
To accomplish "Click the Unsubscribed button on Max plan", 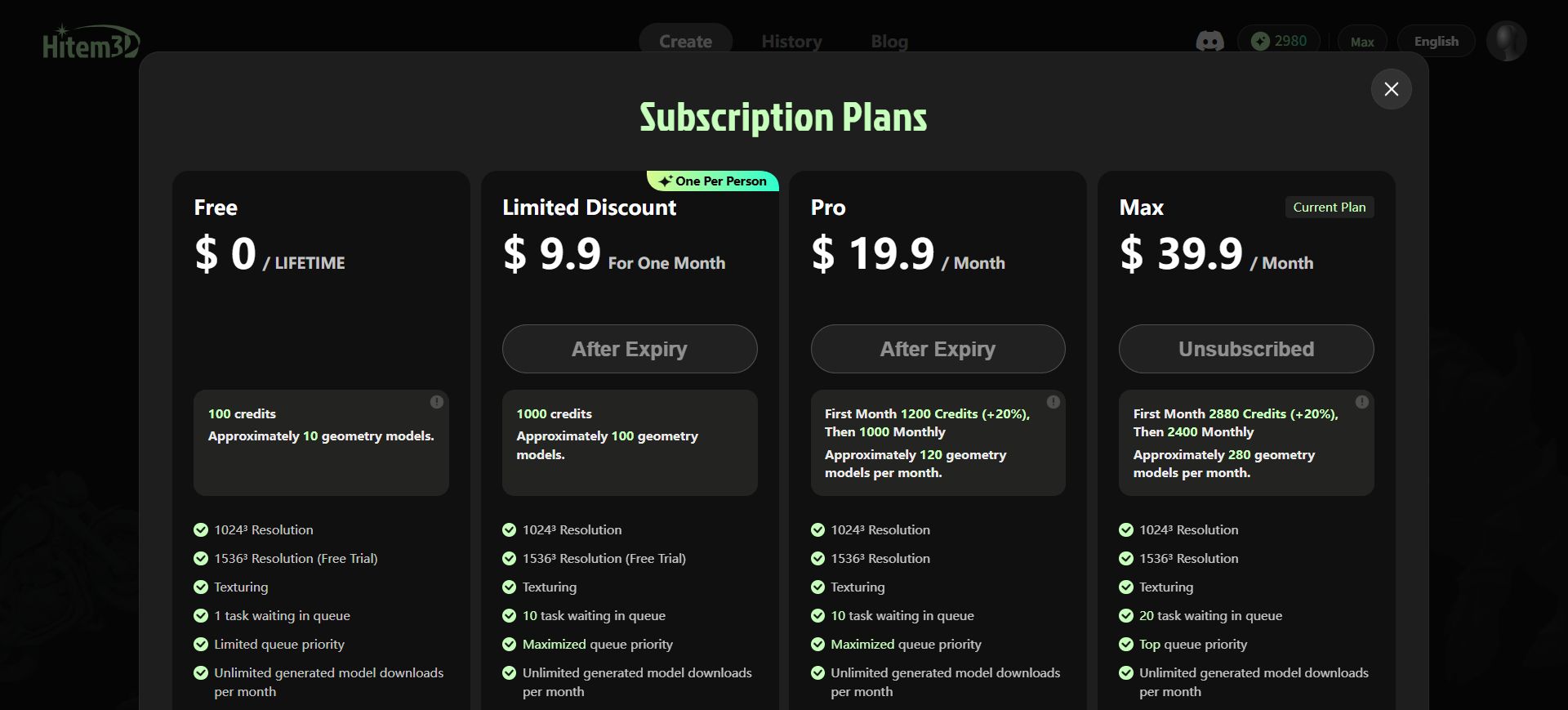I will [x=1246, y=349].
